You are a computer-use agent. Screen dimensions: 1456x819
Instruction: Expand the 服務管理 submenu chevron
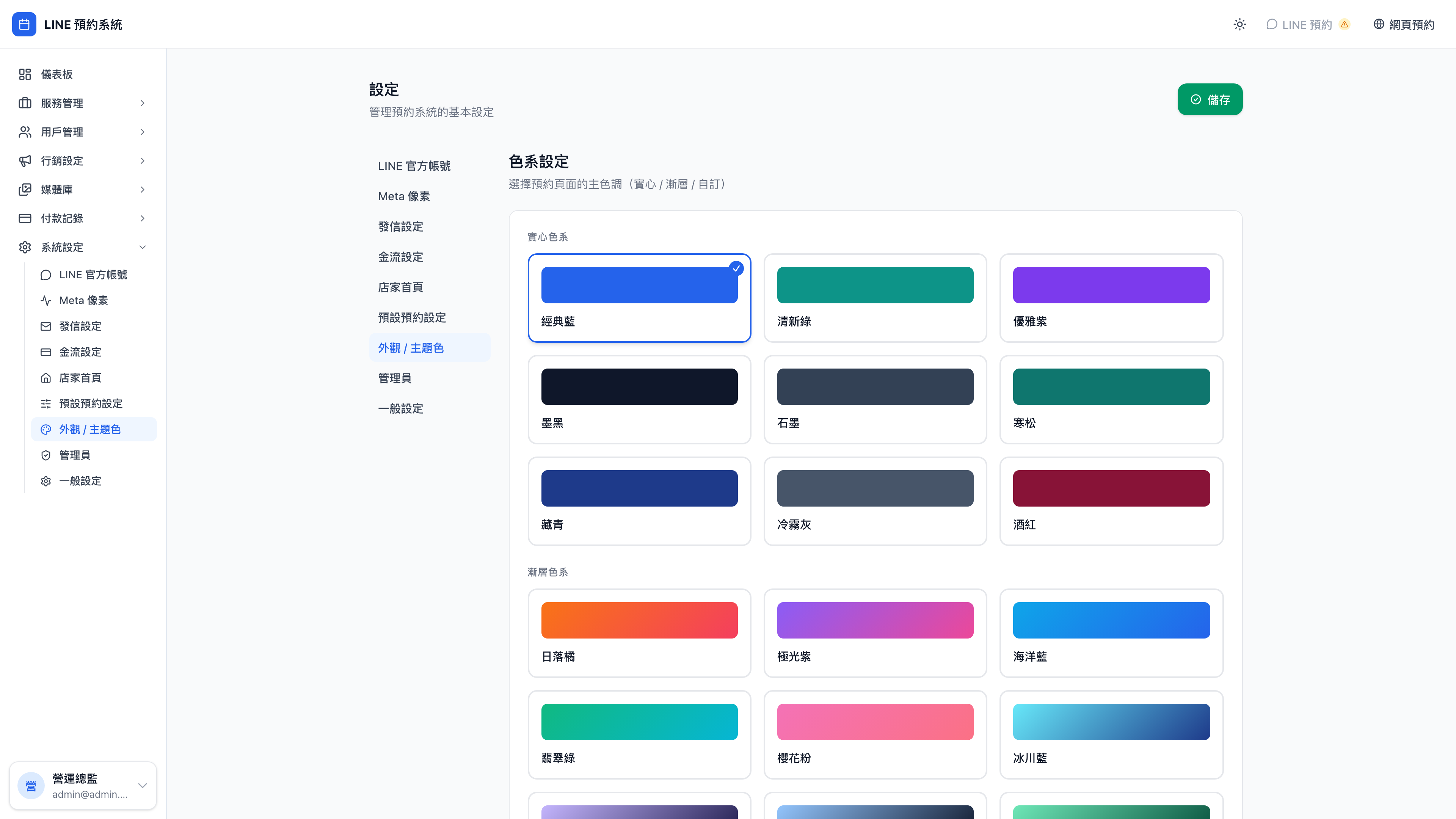(x=143, y=103)
